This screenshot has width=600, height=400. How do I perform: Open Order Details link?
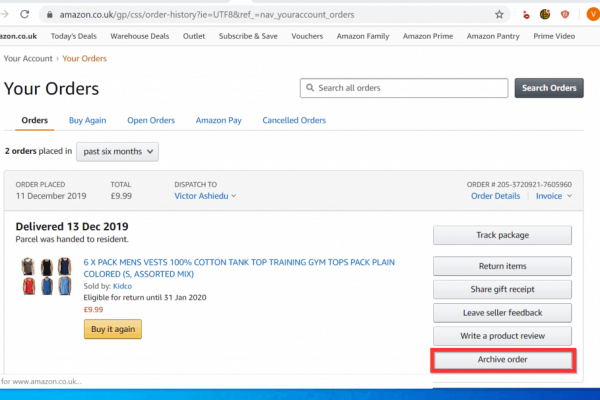coord(495,196)
